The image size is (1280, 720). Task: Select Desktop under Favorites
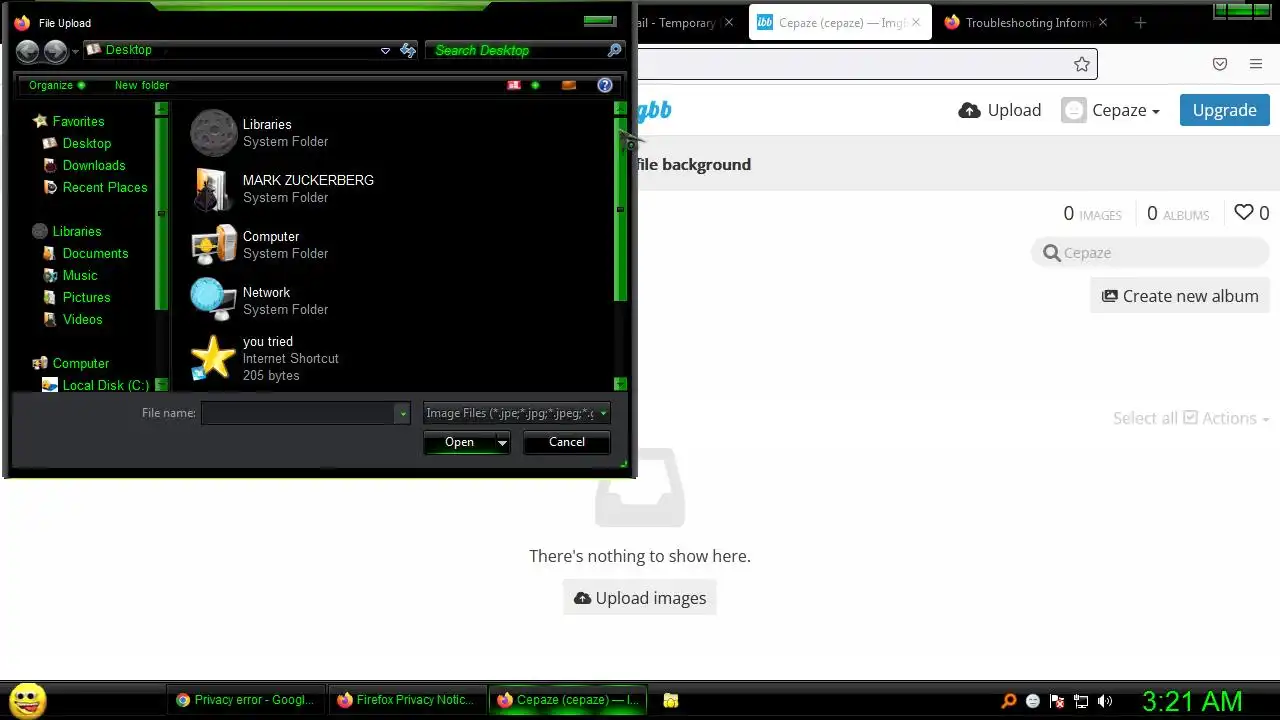coord(86,143)
